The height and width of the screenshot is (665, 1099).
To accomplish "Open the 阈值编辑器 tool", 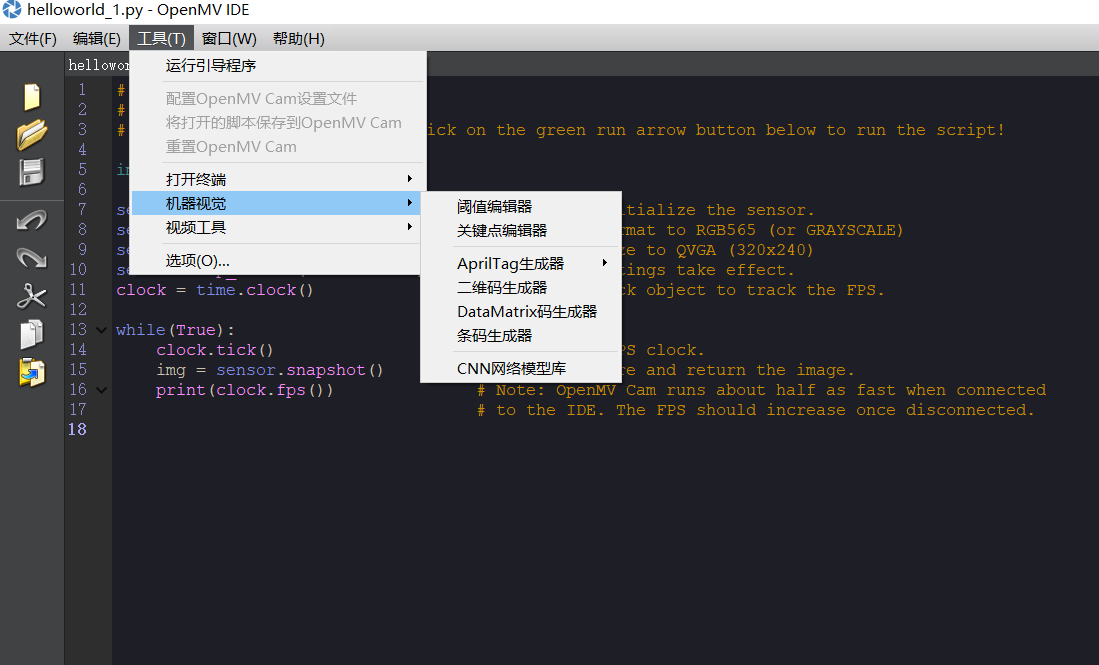I will 521,207.
